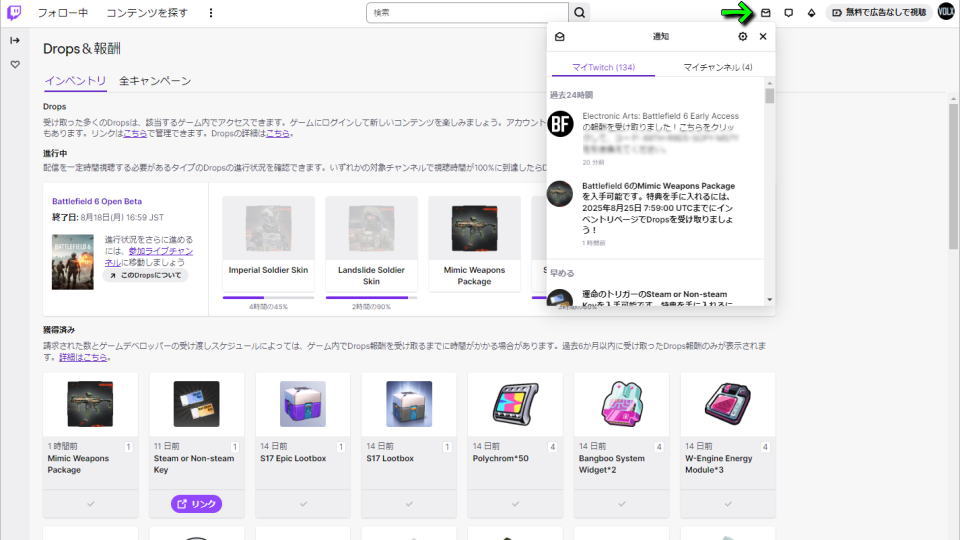The image size is (960, 540).
Task: Open the Mimic Weapons Package notification message
Action: (659, 208)
